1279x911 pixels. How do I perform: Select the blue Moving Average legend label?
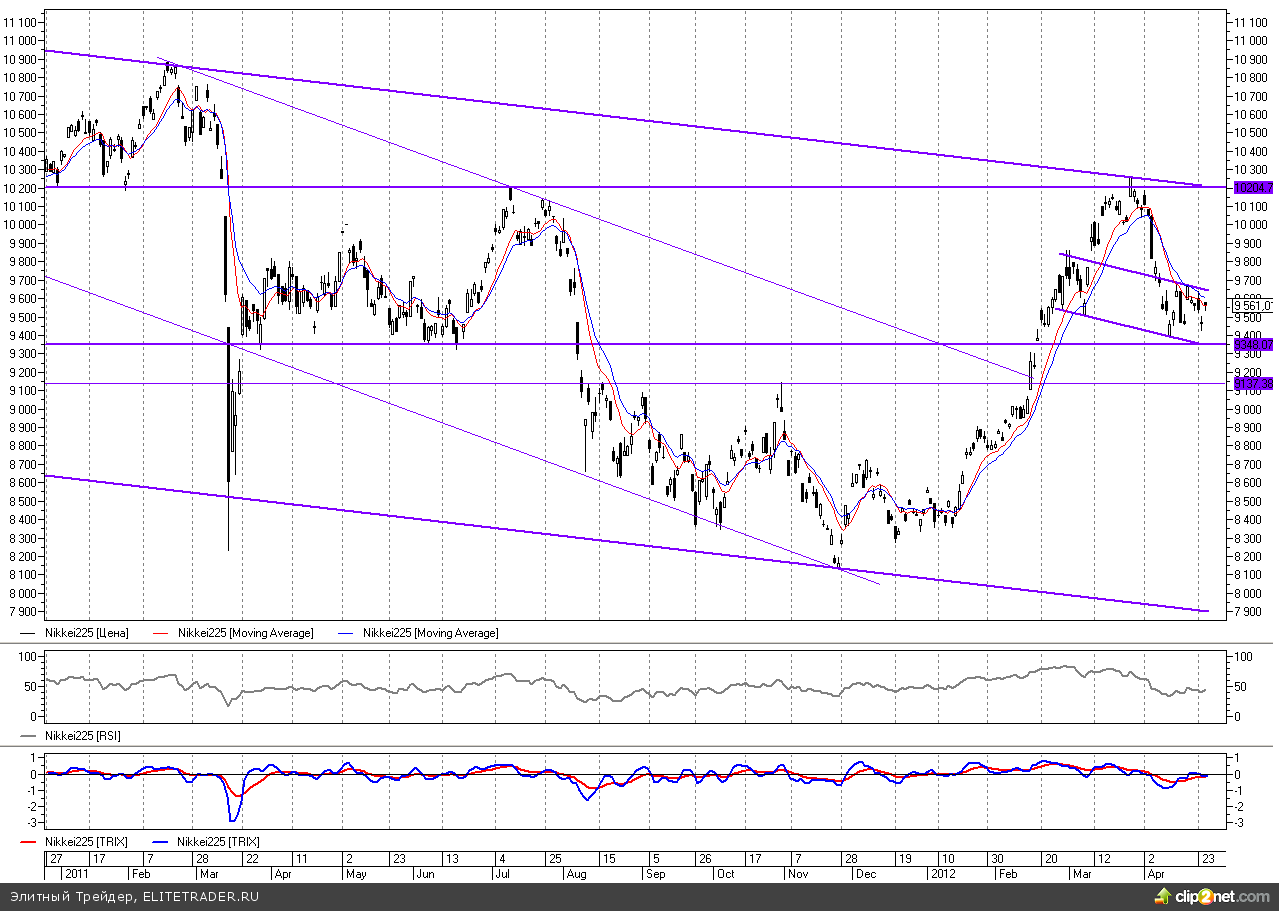pyautogui.click(x=430, y=633)
